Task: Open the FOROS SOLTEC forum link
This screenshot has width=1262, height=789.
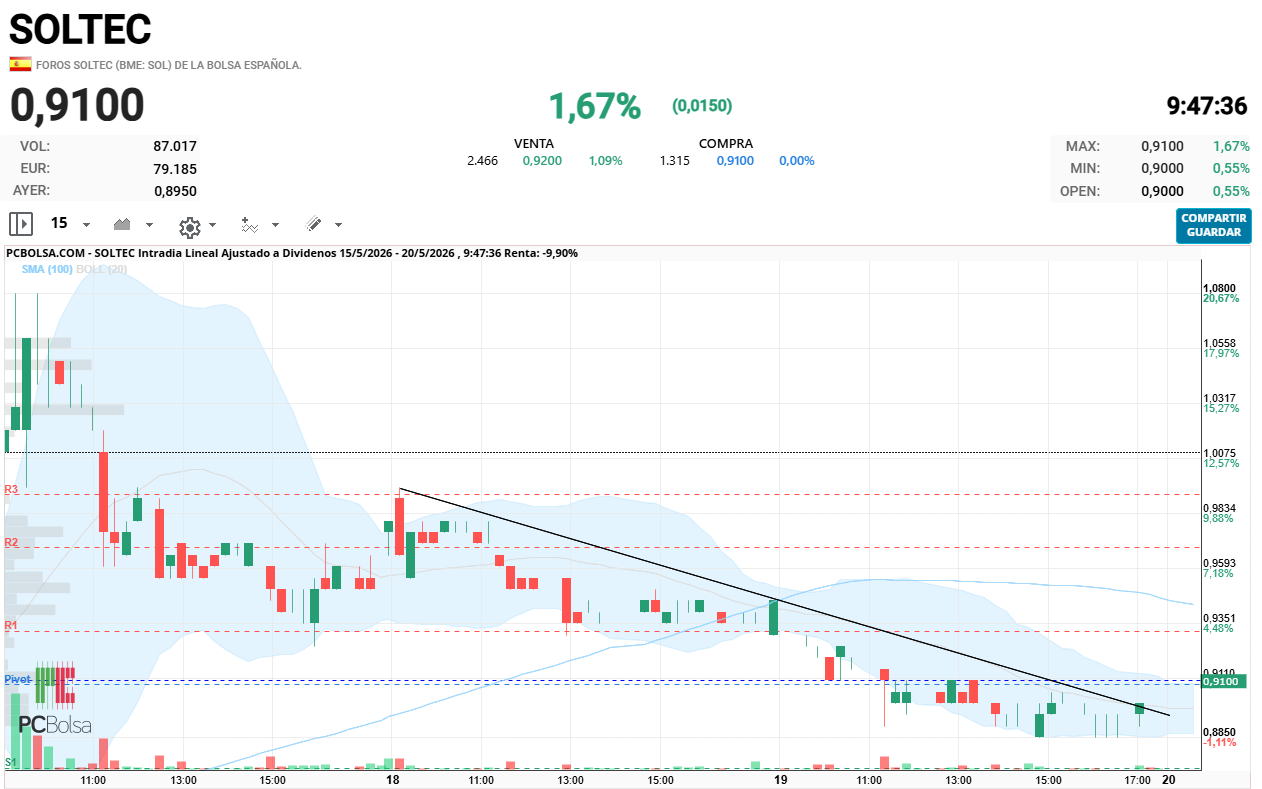Action: click(168, 65)
